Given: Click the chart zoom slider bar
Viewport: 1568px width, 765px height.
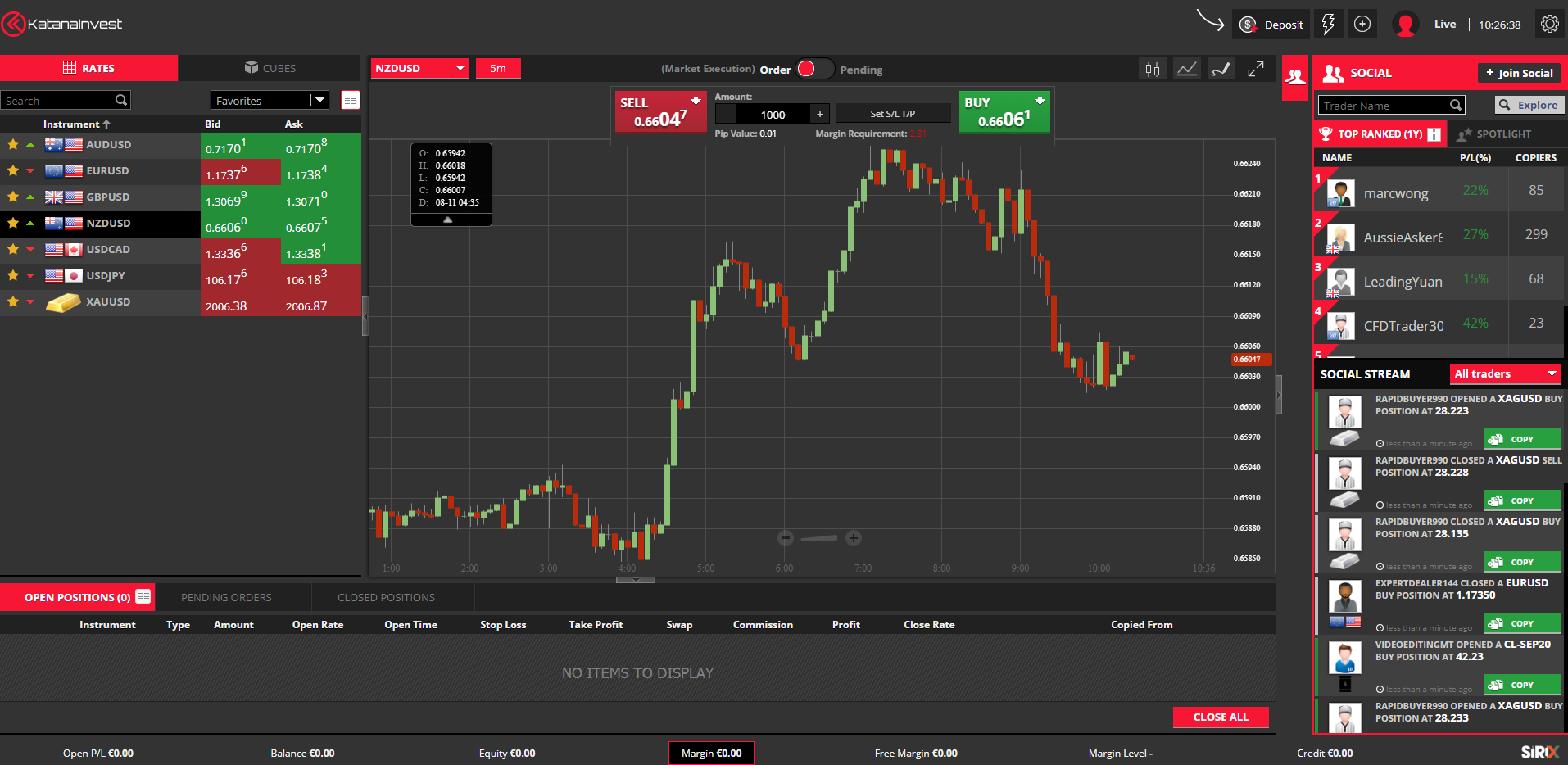Looking at the screenshot, I should click(819, 538).
